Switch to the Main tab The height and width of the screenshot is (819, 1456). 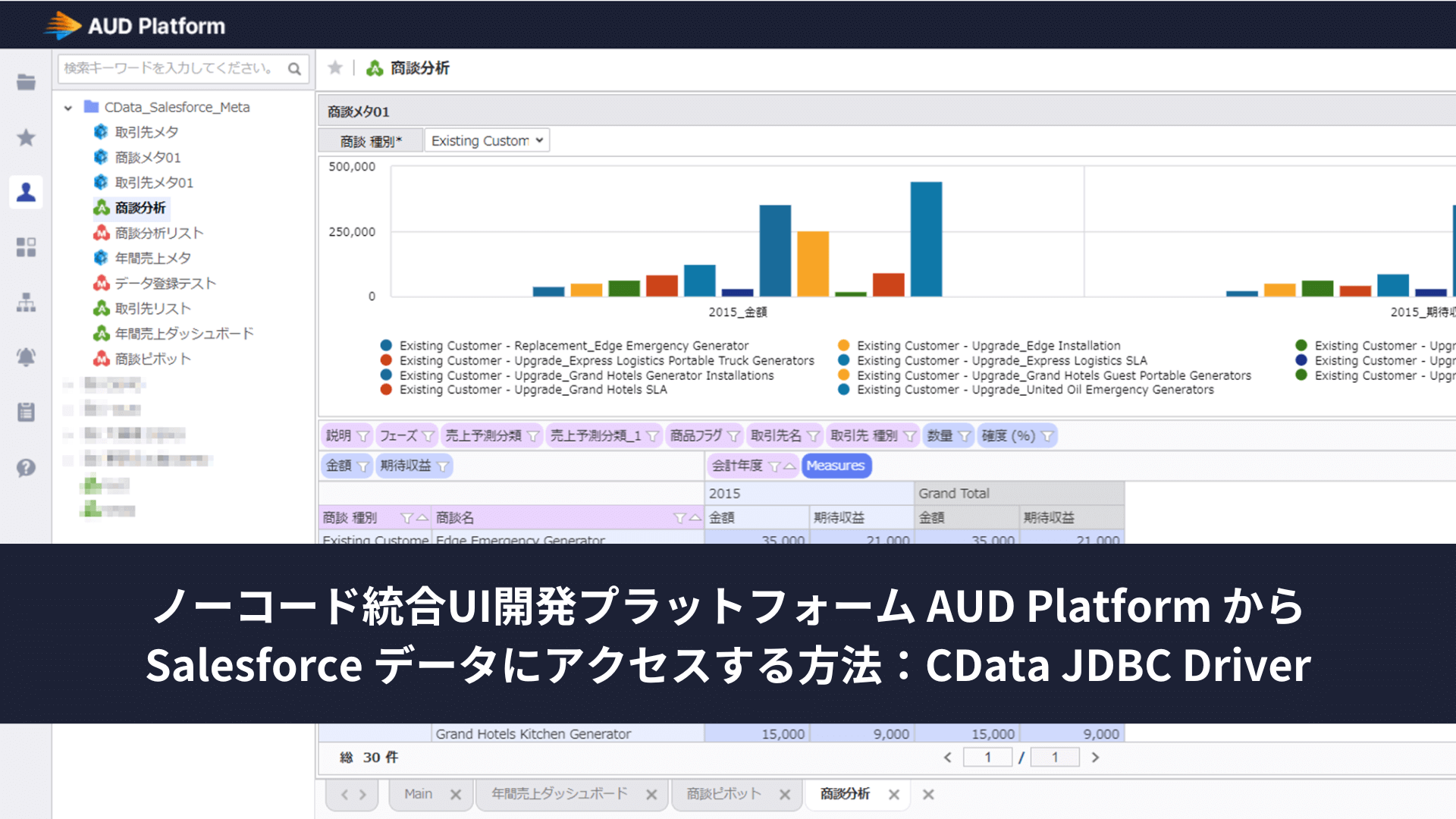[418, 793]
